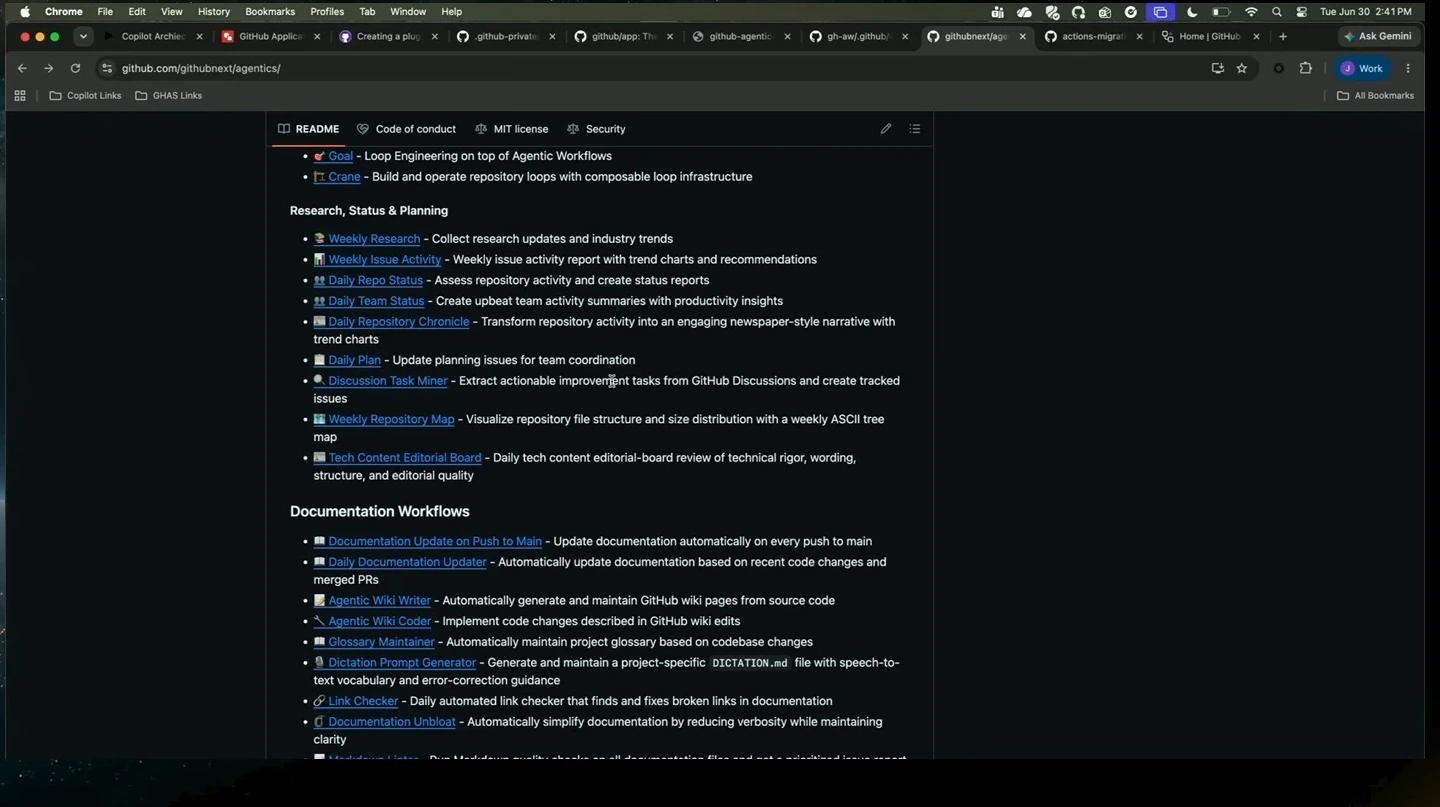Open the Tech Content Editorial Board link
Image resolution: width=1440 pixels, height=807 pixels.
405,458
